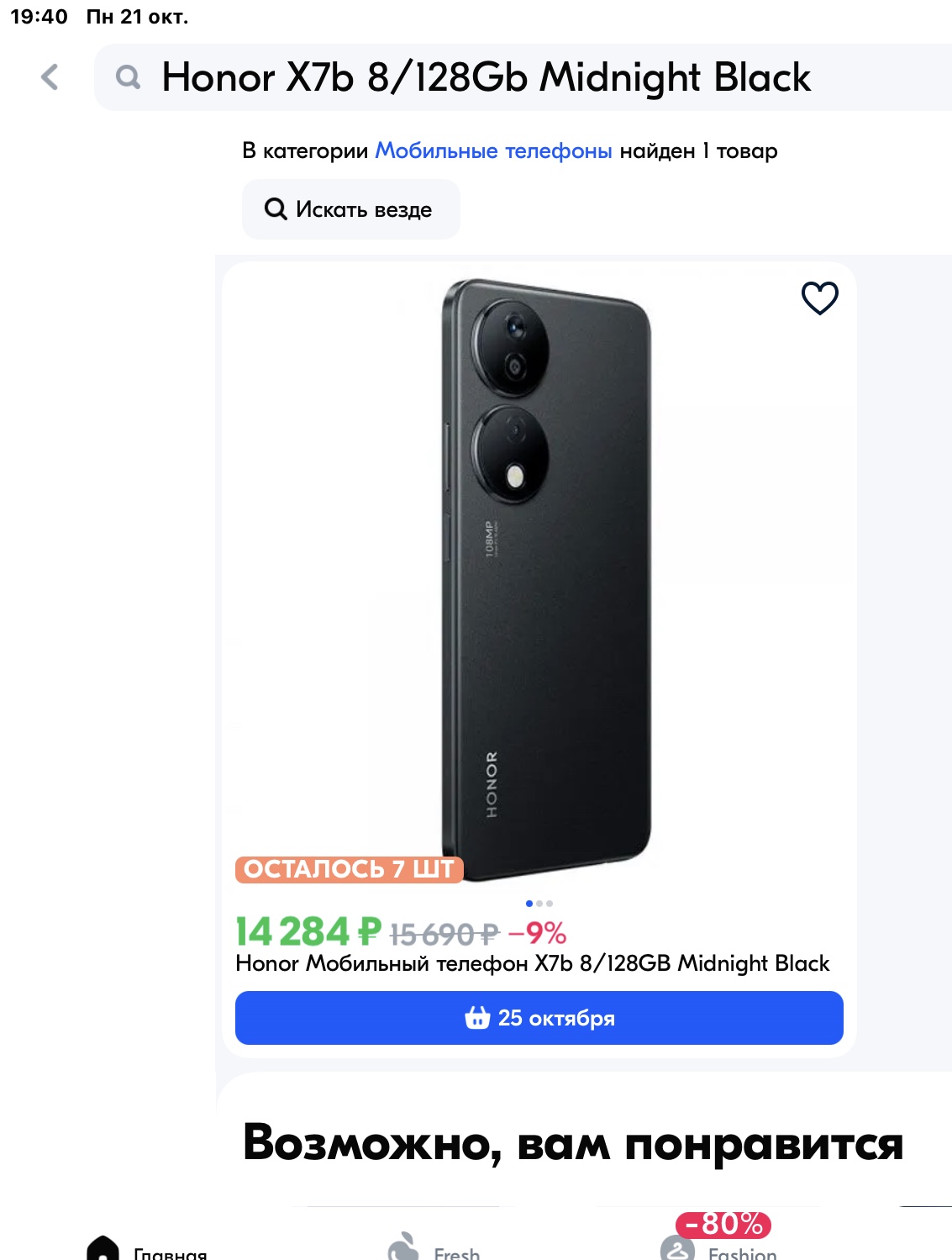The height and width of the screenshot is (1260, 952).
Task: Open the Honor Мобильный телефон X7b title
Action: coord(532,963)
